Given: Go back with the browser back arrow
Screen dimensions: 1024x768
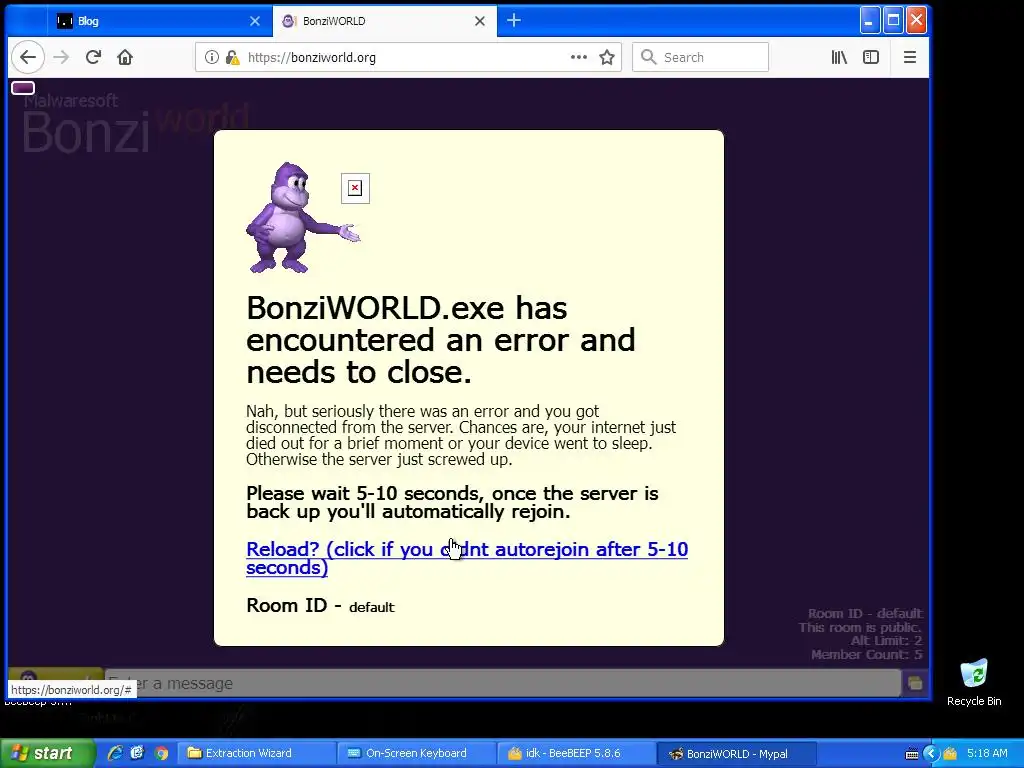Looking at the screenshot, I should pos(27,57).
